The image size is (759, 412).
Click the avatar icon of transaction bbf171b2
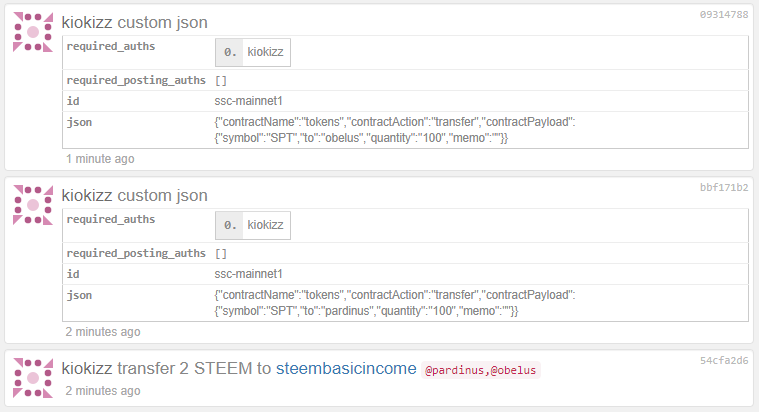33,204
